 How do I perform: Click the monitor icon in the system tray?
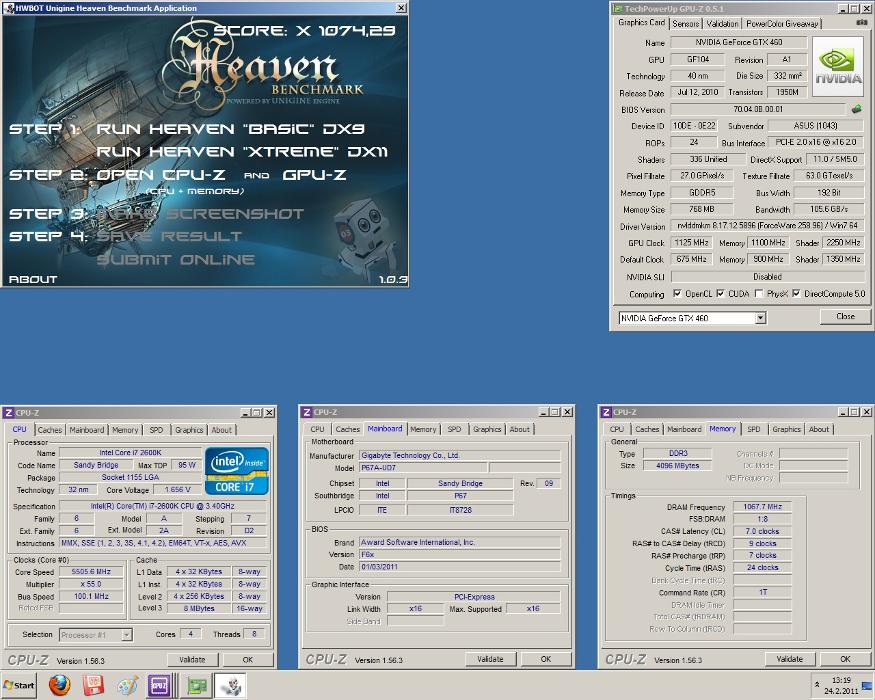[867, 685]
